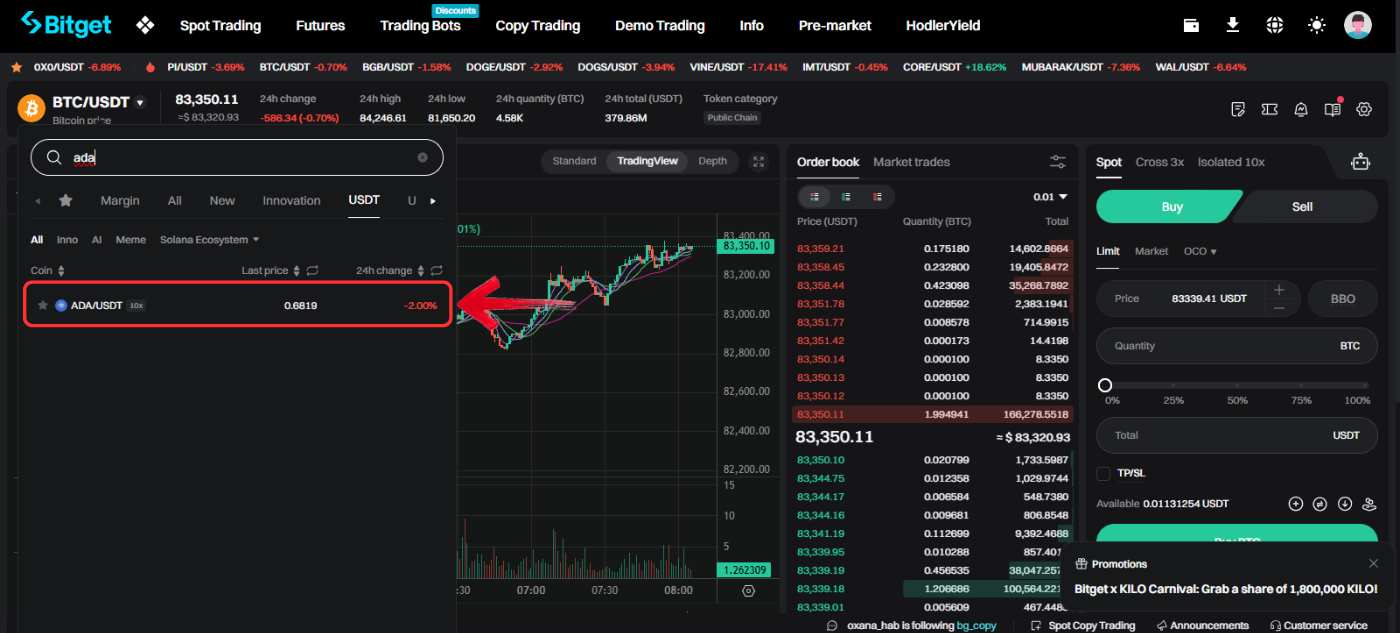Select the Innovation category tab
Screen dimensions: 1400x633
(291, 200)
